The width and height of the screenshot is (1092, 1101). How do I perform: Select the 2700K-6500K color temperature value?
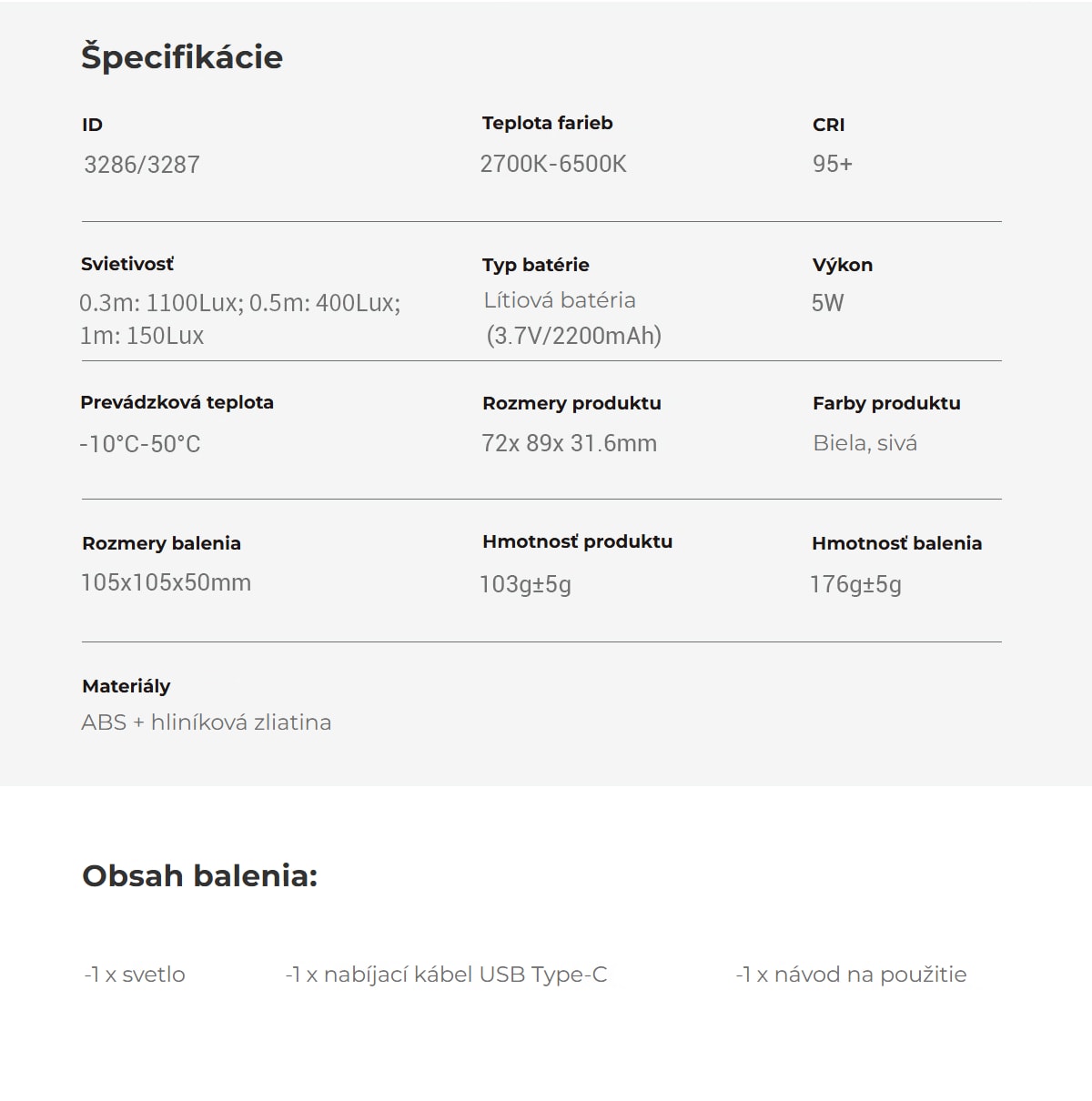click(553, 164)
